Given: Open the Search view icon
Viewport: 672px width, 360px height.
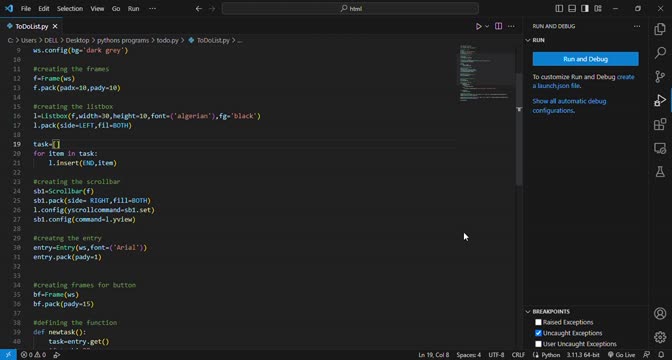Looking at the screenshot, I should click(660, 53).
